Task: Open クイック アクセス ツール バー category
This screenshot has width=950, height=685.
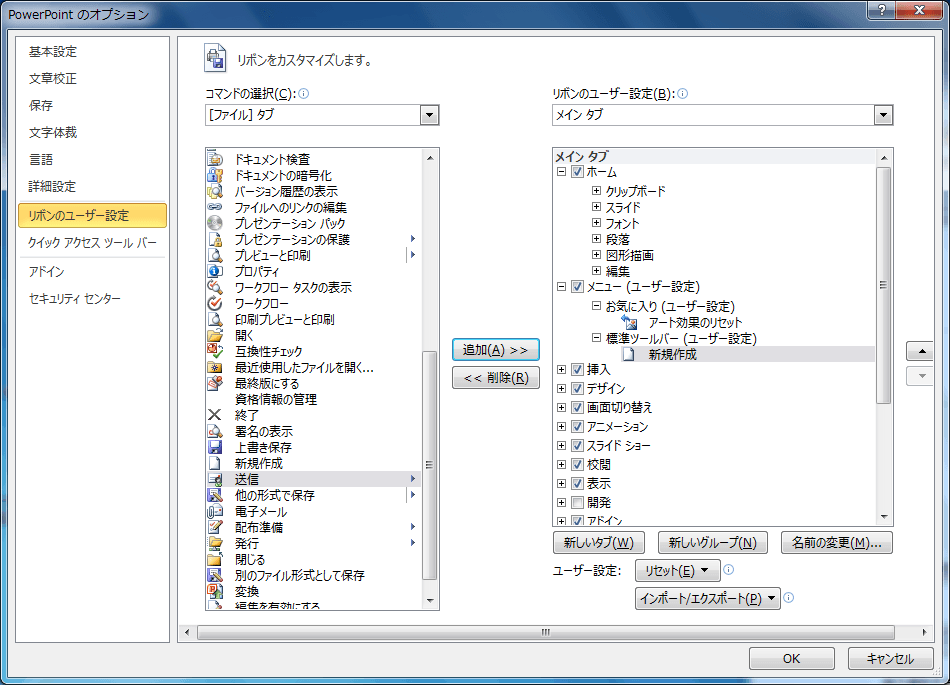Action: click(x=92, y=243)
